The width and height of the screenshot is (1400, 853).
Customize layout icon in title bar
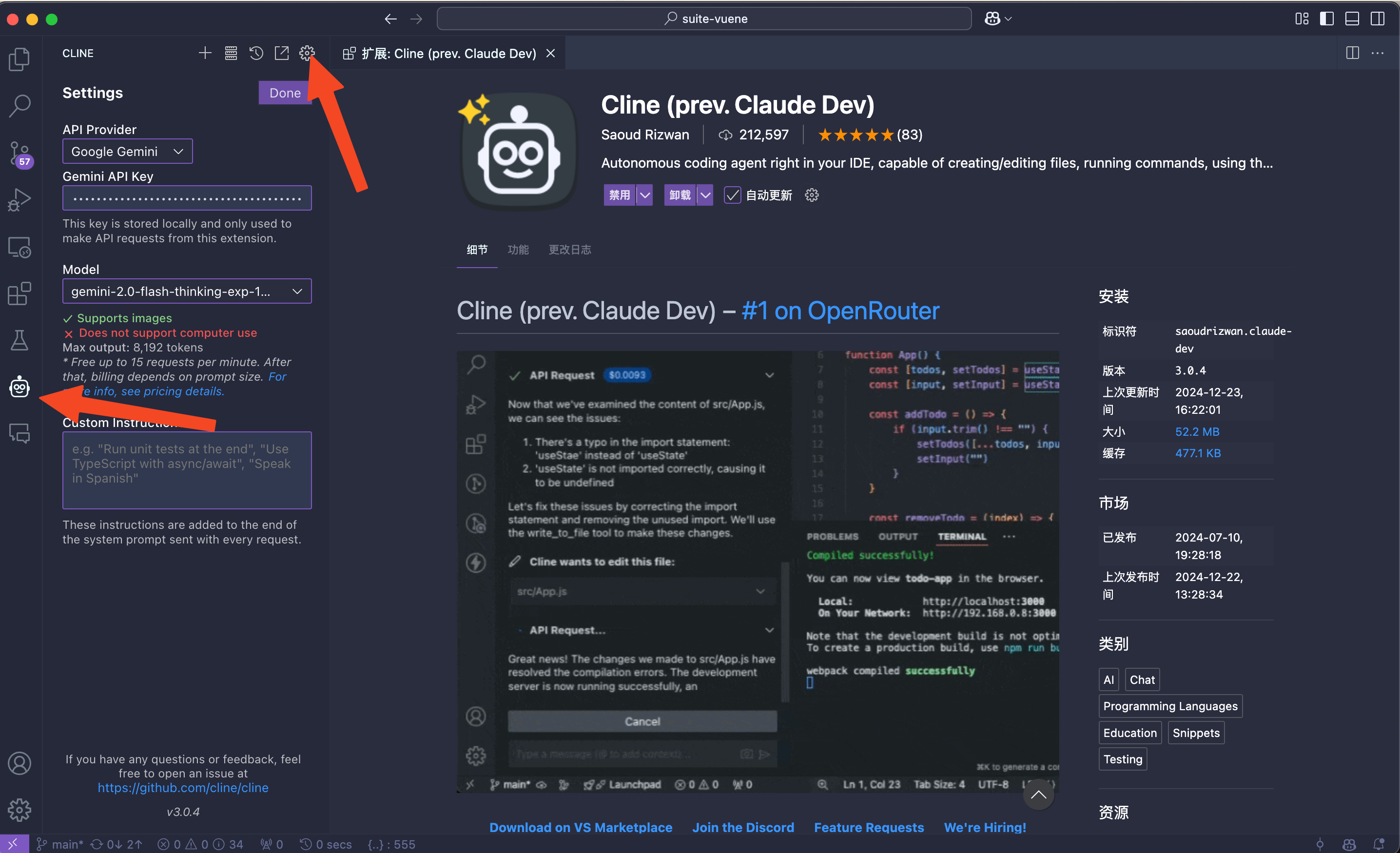[1302, 19]
